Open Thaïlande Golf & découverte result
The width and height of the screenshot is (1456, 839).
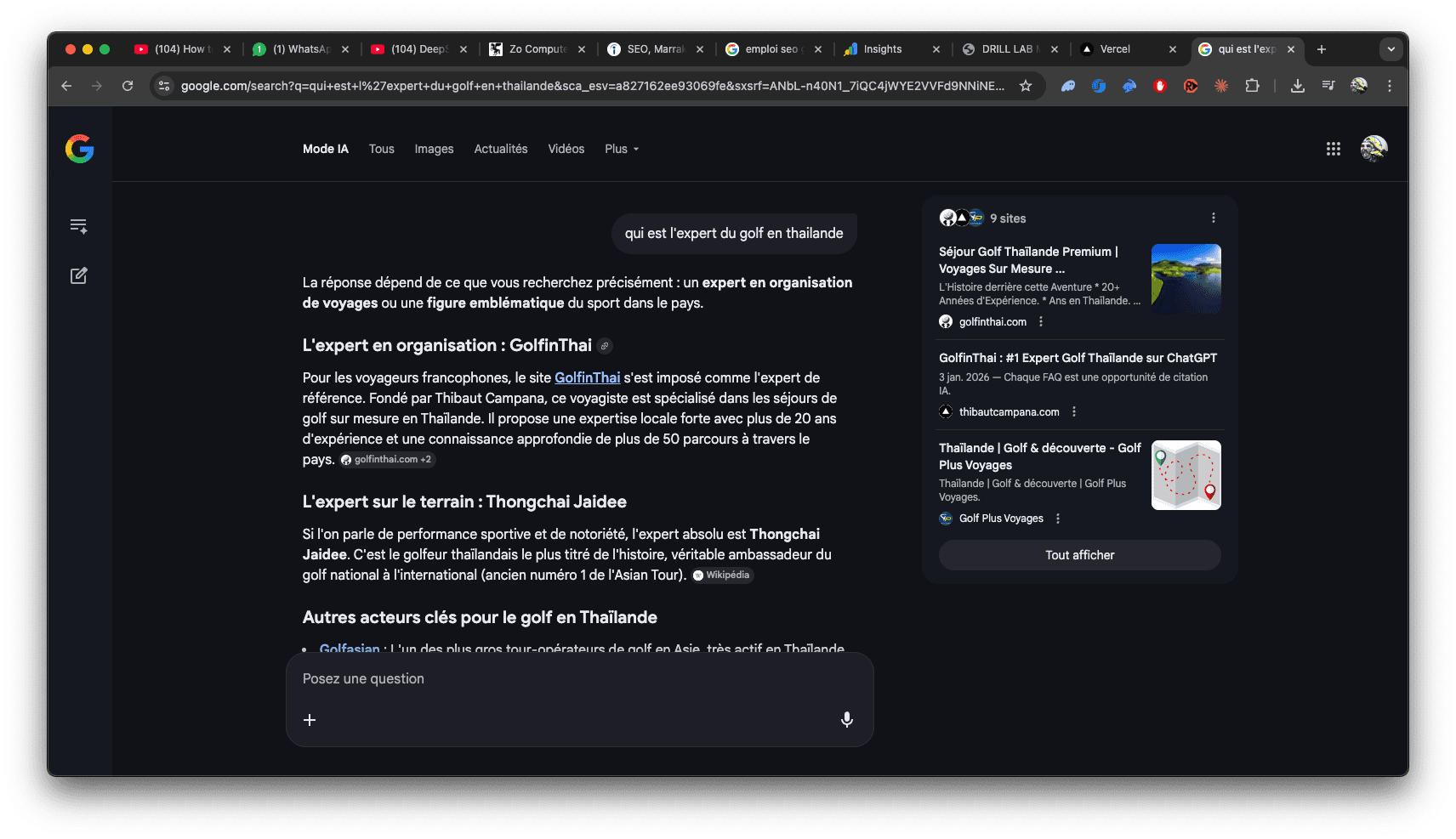tap(1040, 456)
